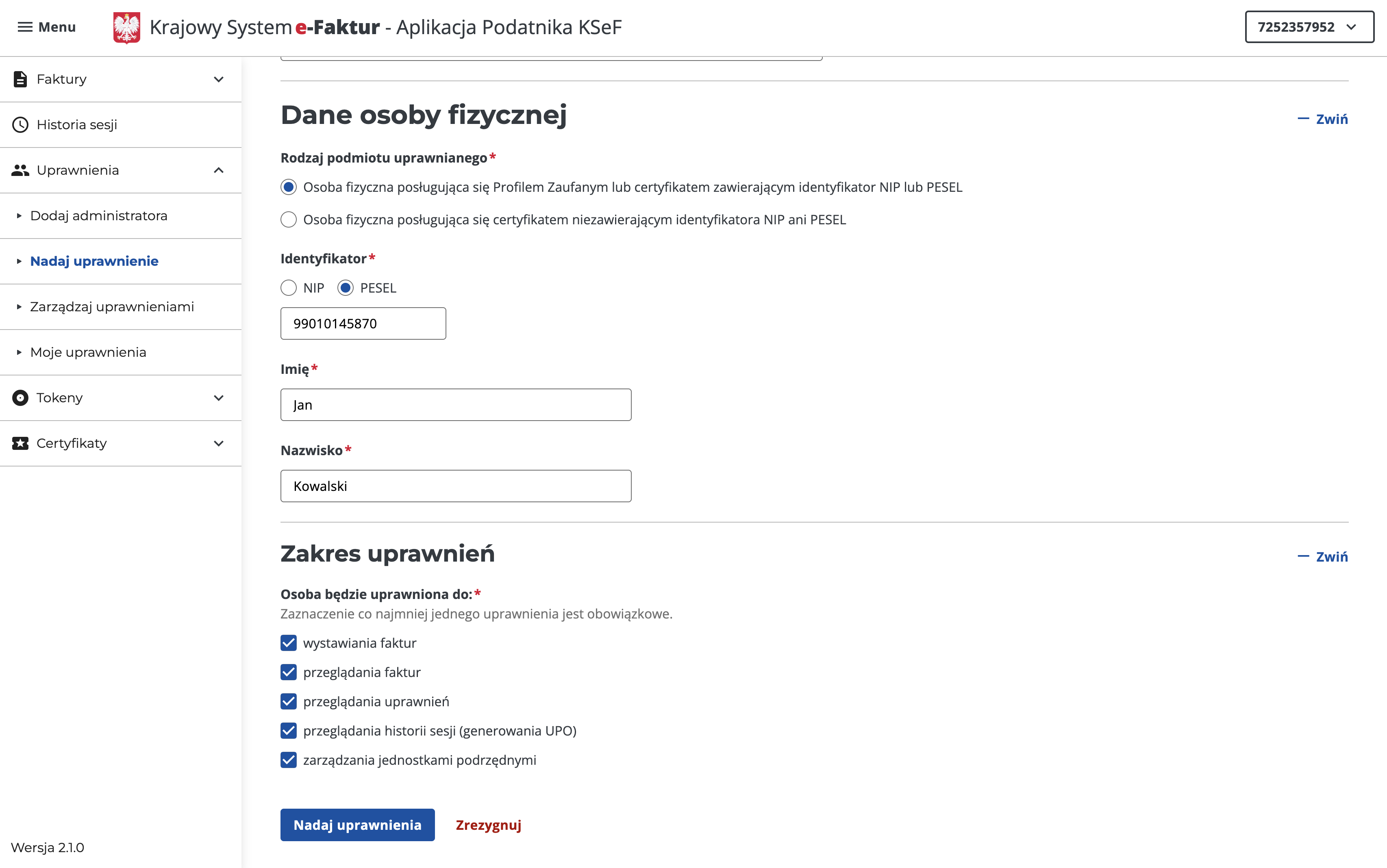Click the Tokeny token icon
1387x868 pixels.
click(21, 397)
